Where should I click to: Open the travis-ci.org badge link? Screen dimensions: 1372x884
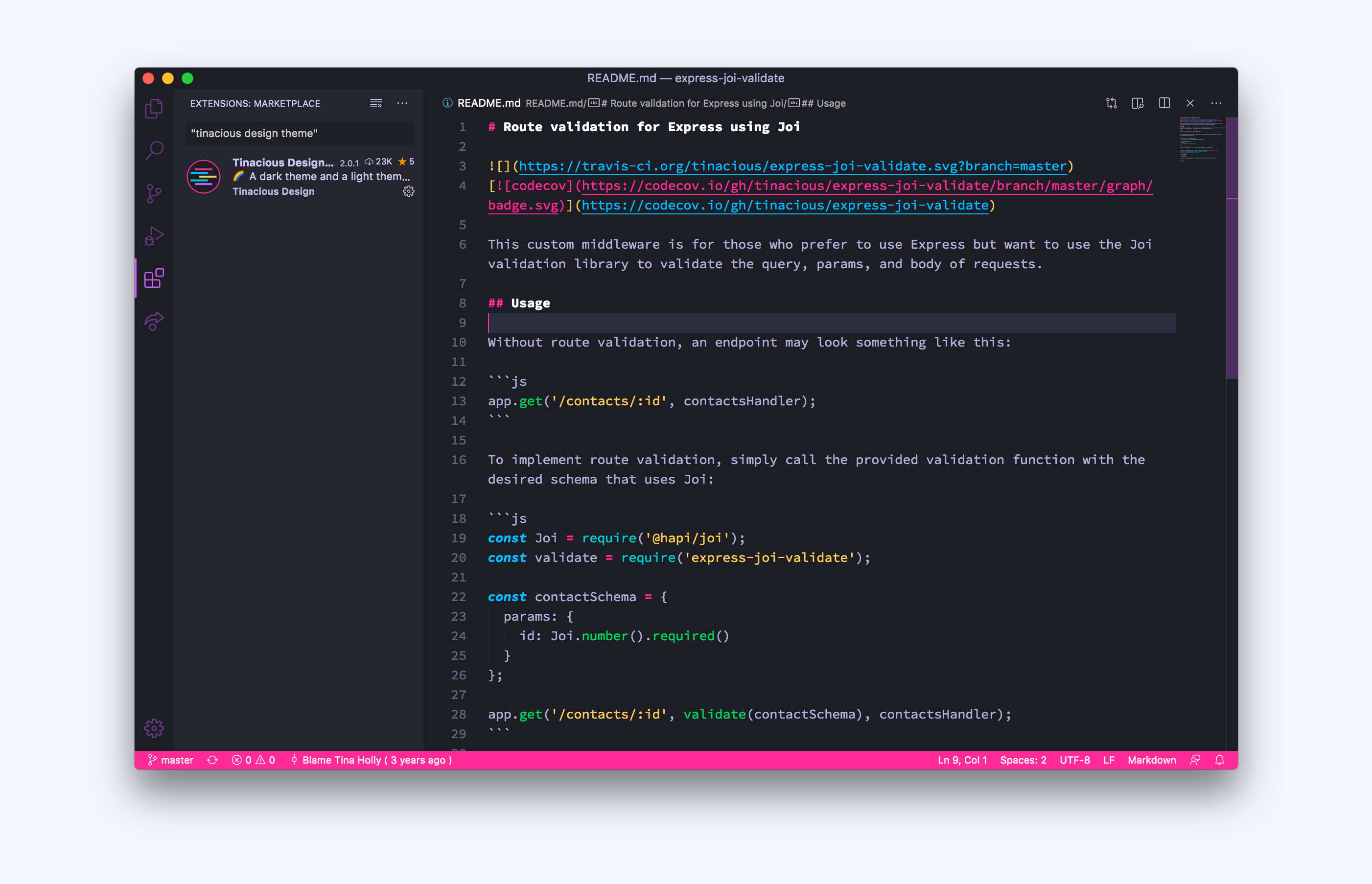pyautogui.click(x=792, y=166)
